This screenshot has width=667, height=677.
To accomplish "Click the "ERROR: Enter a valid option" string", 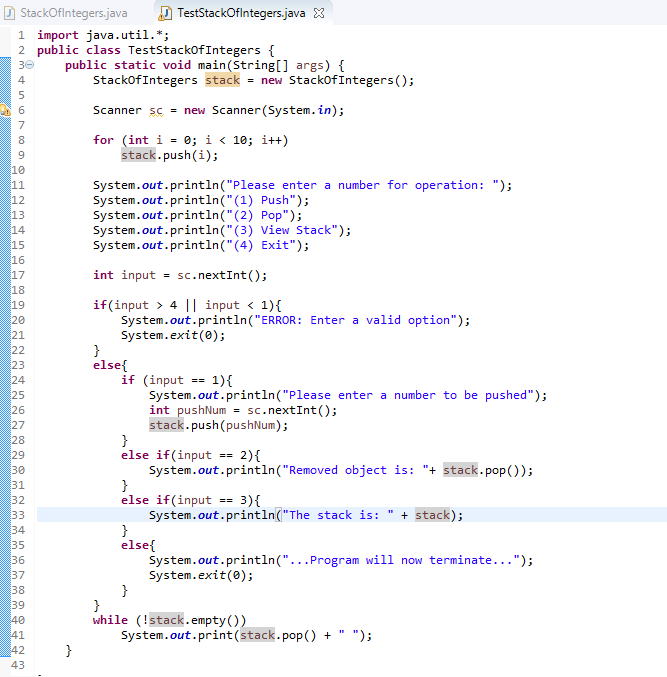I will click(355, 320).
